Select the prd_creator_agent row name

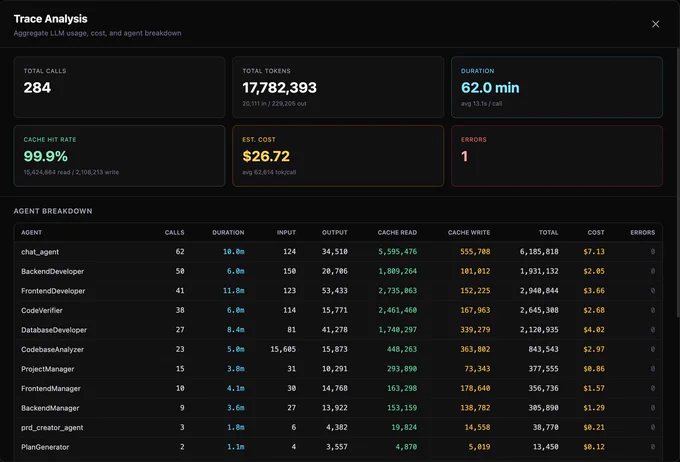[52, 427]
